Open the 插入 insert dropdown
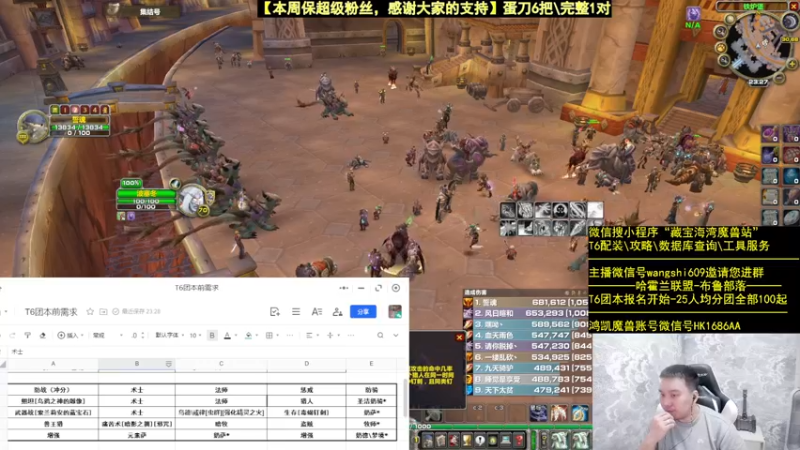The image size is (800, 450). pyautogui.click(x=70, y=335)
